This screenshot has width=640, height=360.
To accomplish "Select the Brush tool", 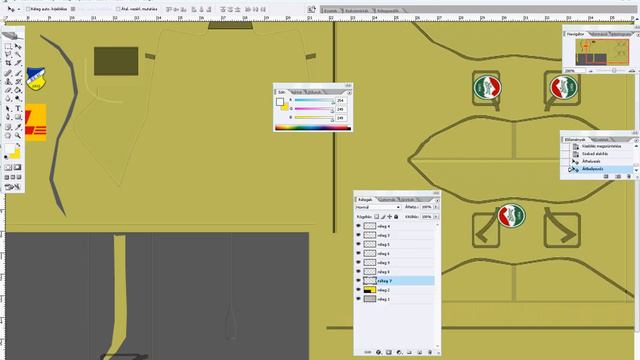I will 18,73.
